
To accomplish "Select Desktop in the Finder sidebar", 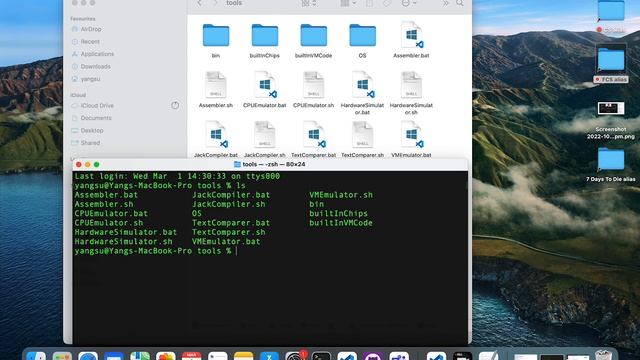I will [92, 131].
